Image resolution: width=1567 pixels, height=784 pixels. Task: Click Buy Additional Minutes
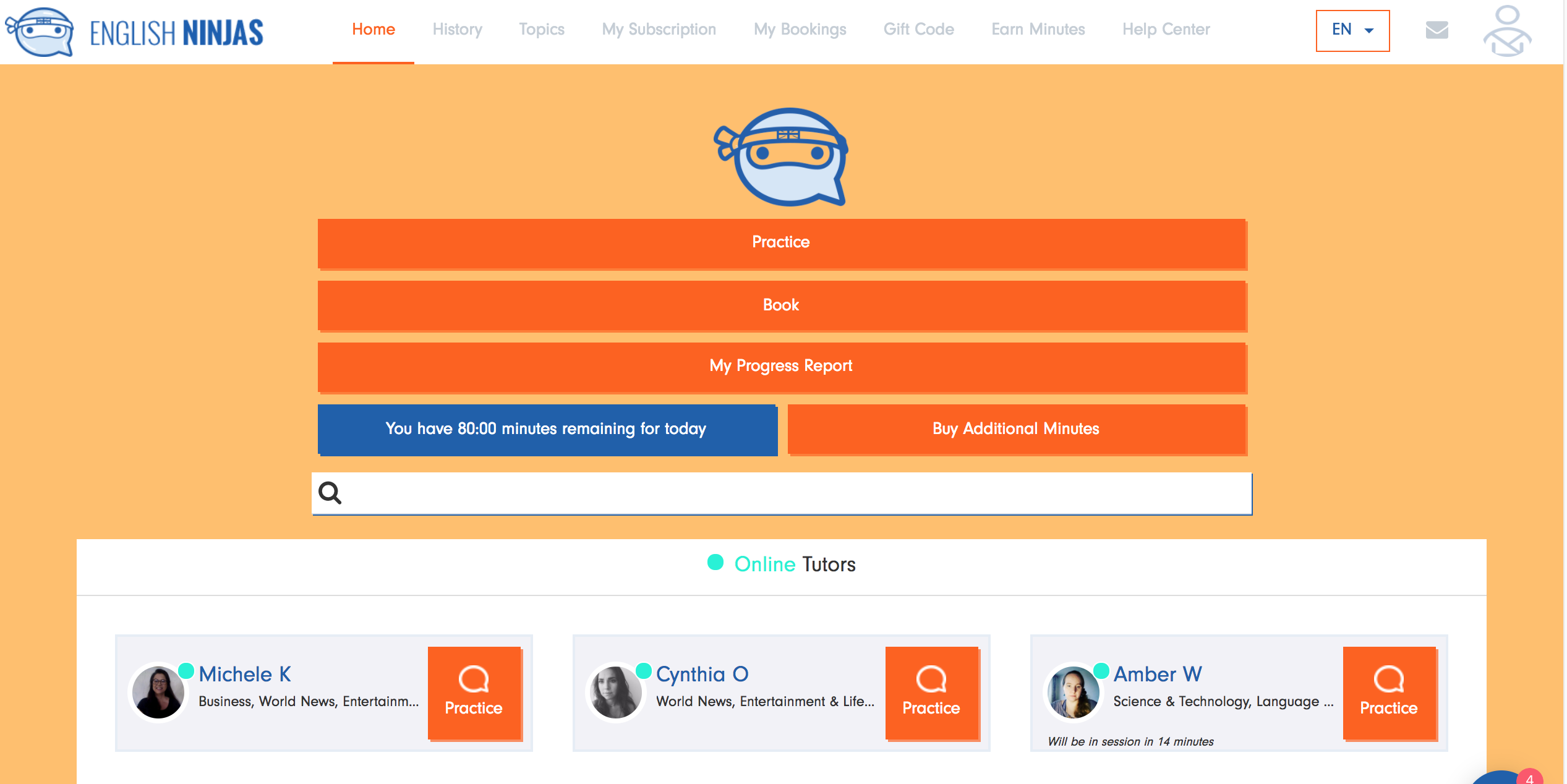coord(1016,429)
